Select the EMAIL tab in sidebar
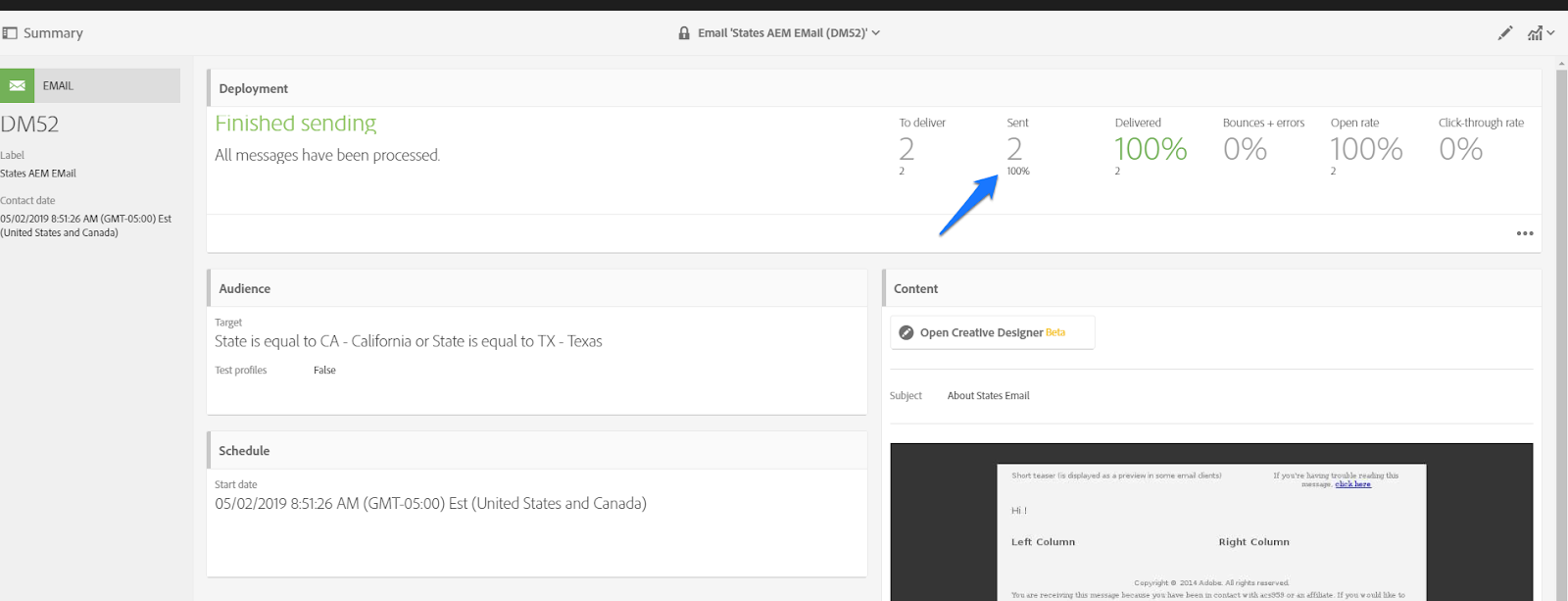 point(90,85)
